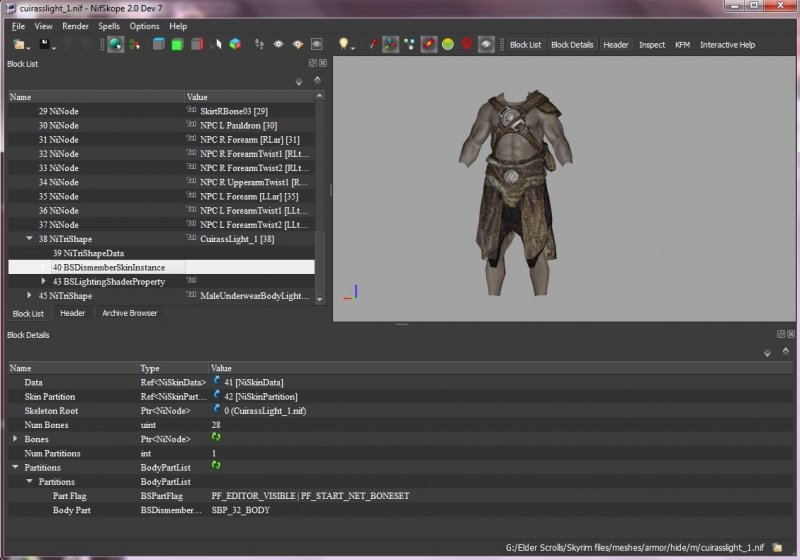The height and width of the screenshot is (560, 800).
Task: Toggle the red map marker display
Action: click(x=467, y=44)
